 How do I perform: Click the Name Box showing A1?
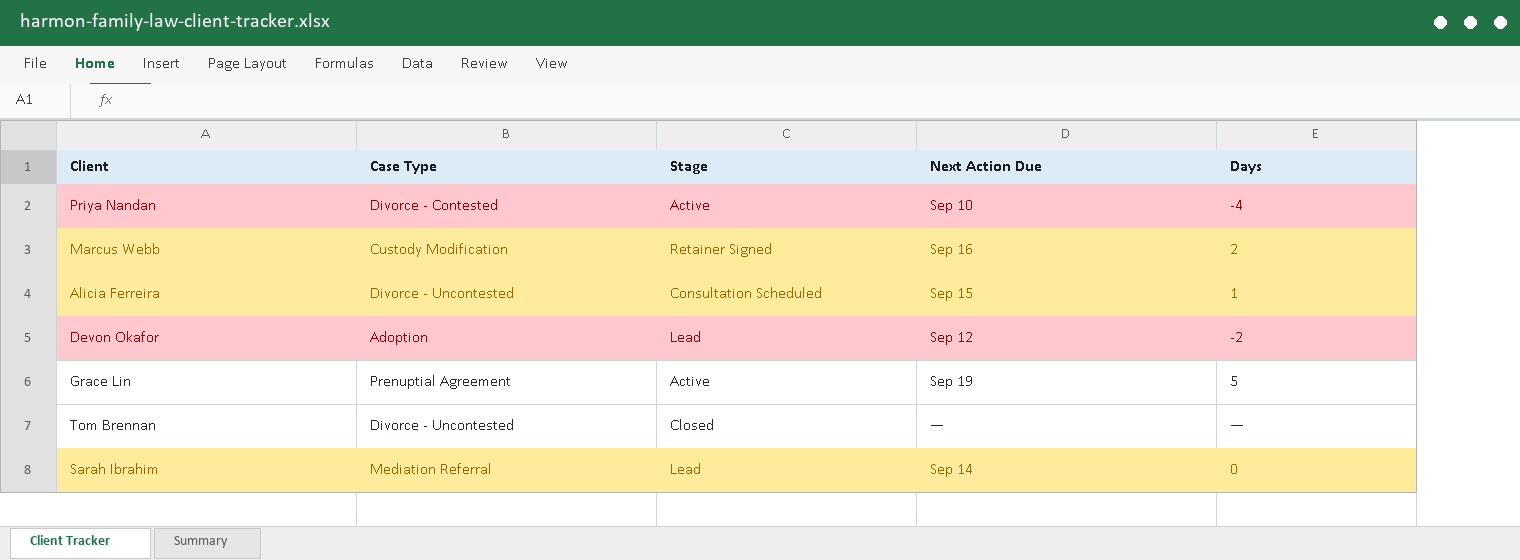[35, 100]
